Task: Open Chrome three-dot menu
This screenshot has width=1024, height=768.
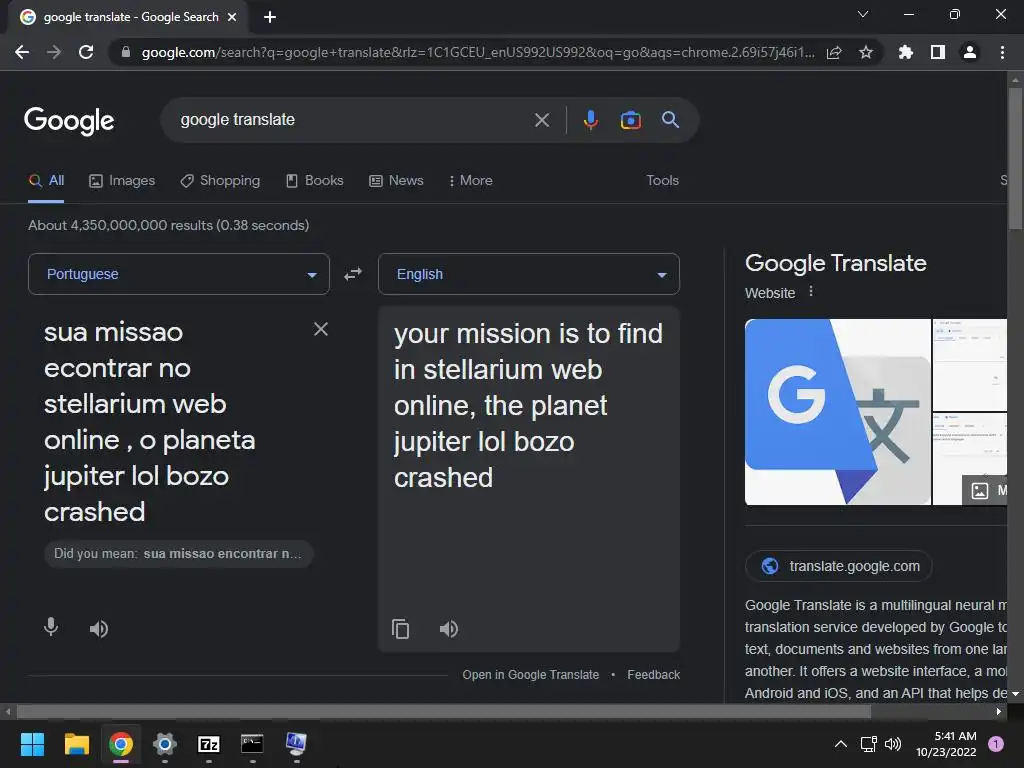Action: pyautogui.click(x=1002, y=52)
